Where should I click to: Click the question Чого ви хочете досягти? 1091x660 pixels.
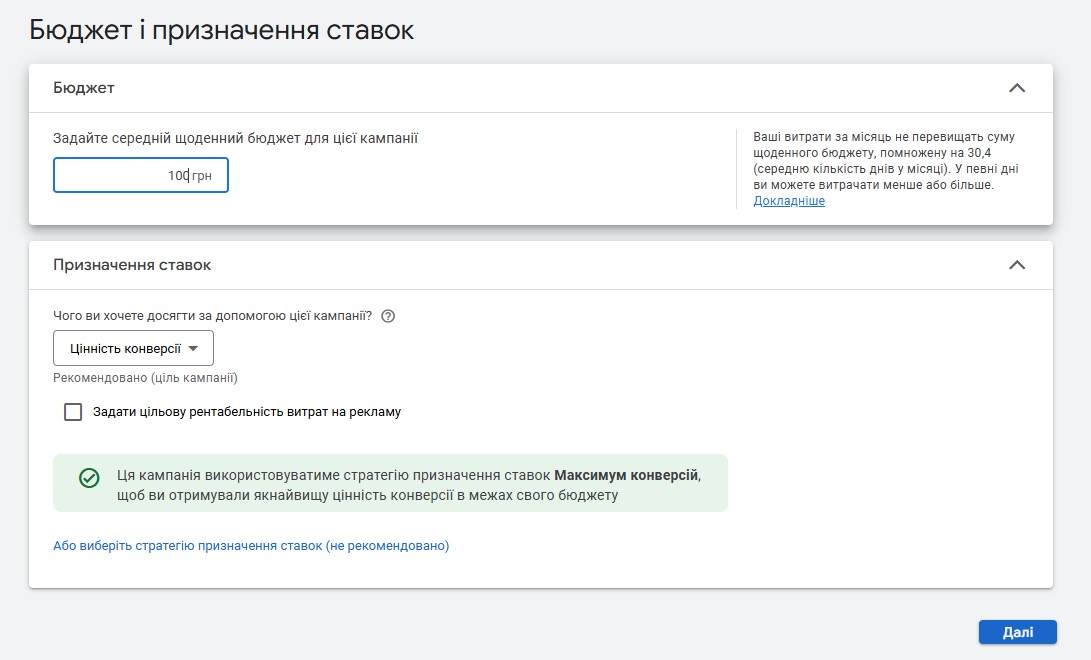click(212, 316)
